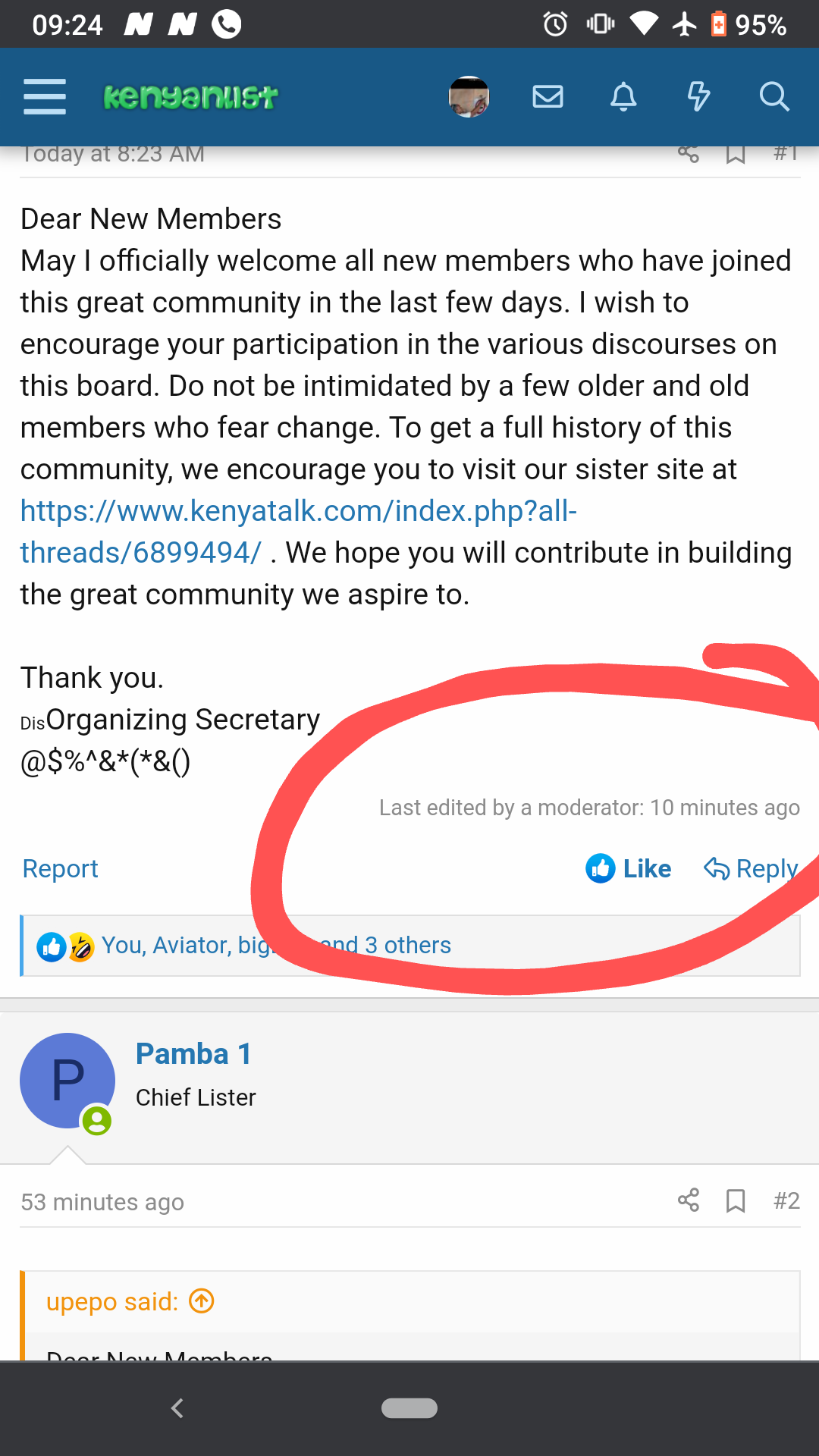
Task: Report the welcome post
Action: (61, 868)
